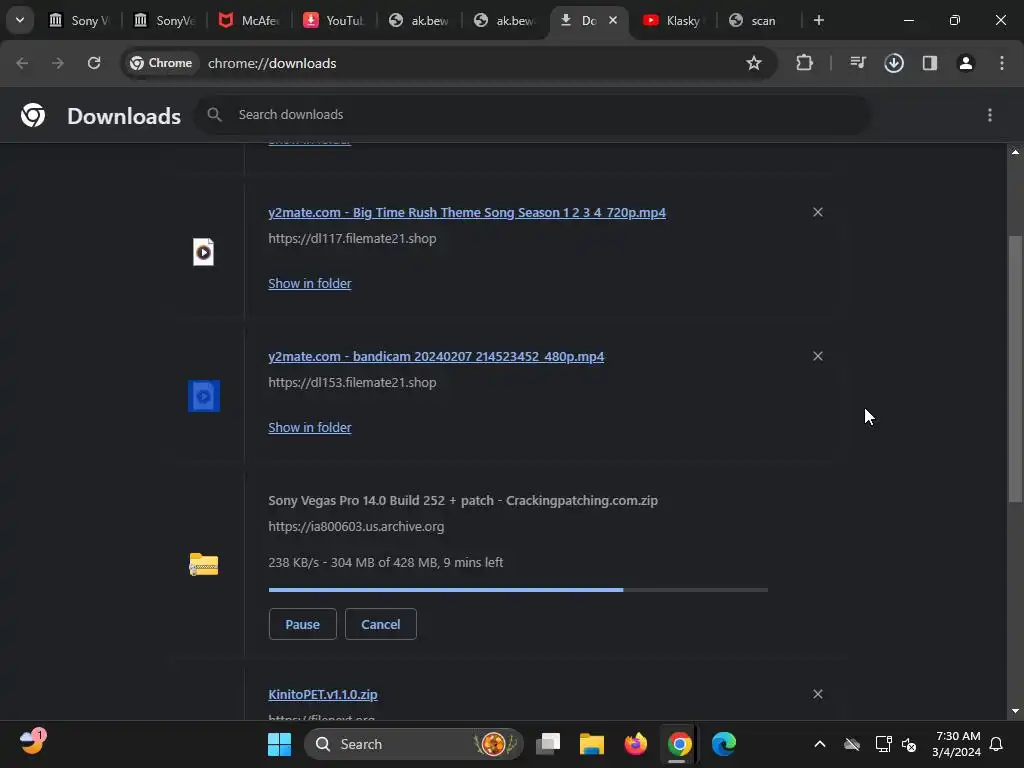Image resolution: width=1024 pixels, height=768 pixels.
Task: Click the OneDrive cloud tray icon
Action: click(852, 744)
